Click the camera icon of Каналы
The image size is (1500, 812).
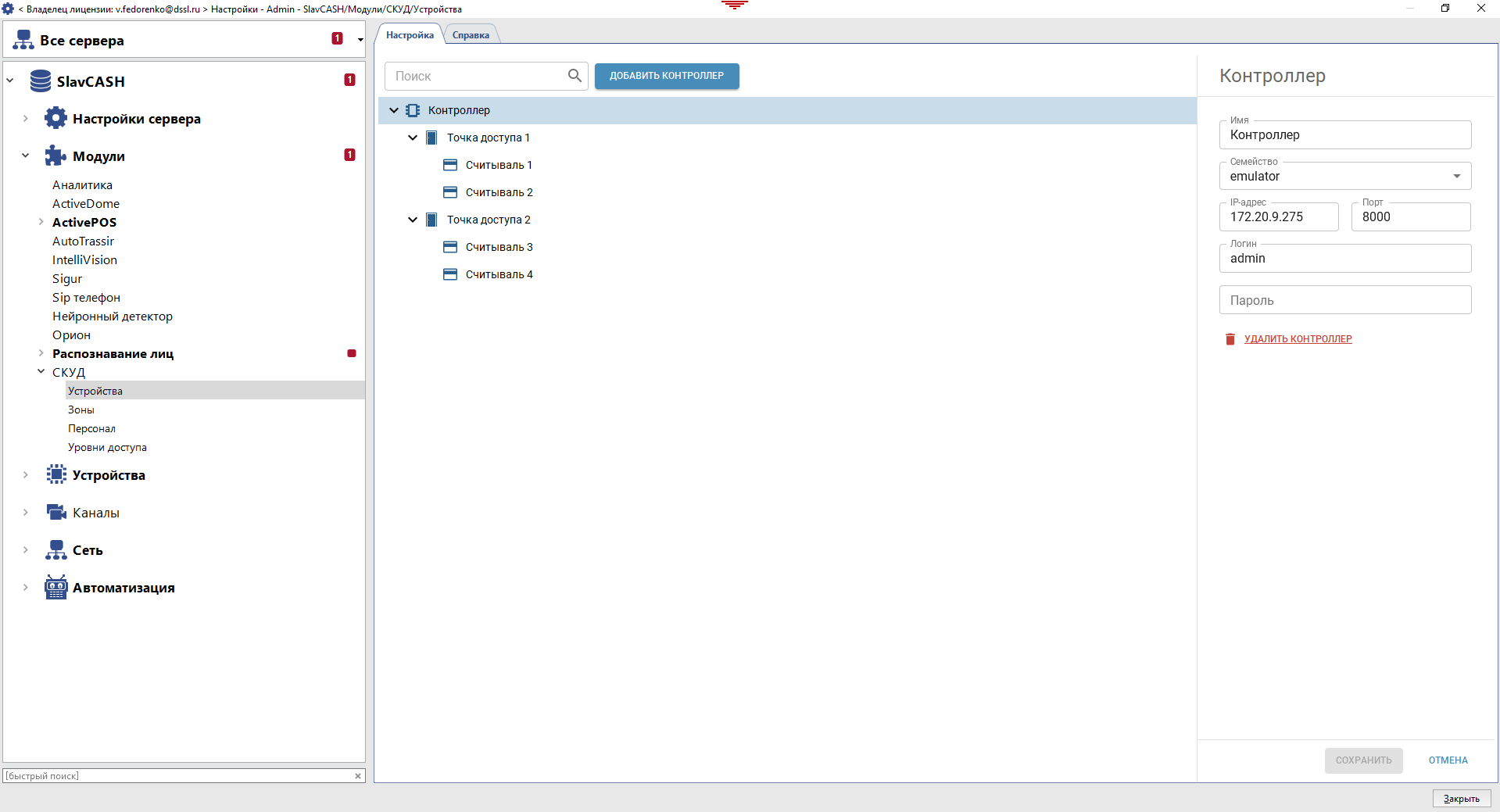pyautogui.click(x=55, y=513)
